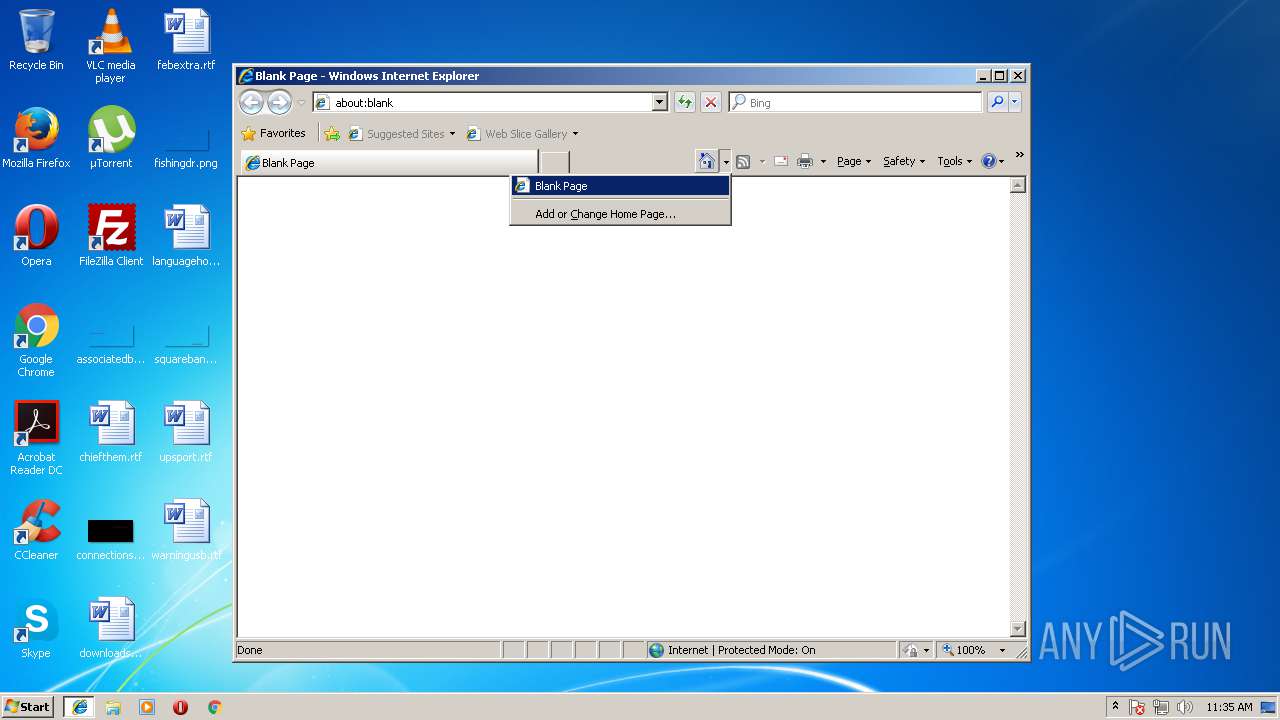The height and width of the screenshot is (720, 1280).
Task: Click the 11:35 AM taskbar clock
Action: [1229, 707]
